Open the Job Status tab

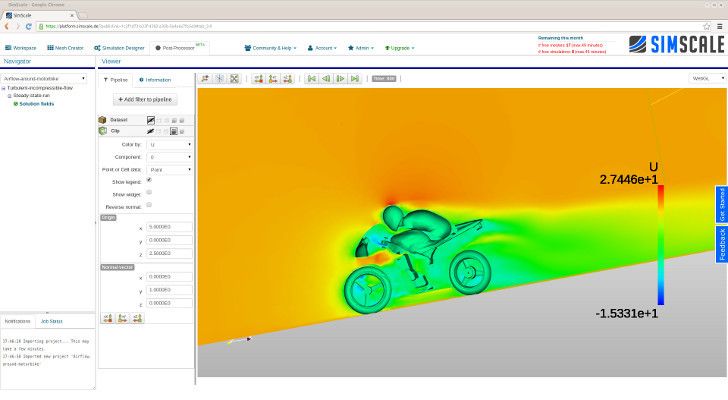click(x=52, y=321)
